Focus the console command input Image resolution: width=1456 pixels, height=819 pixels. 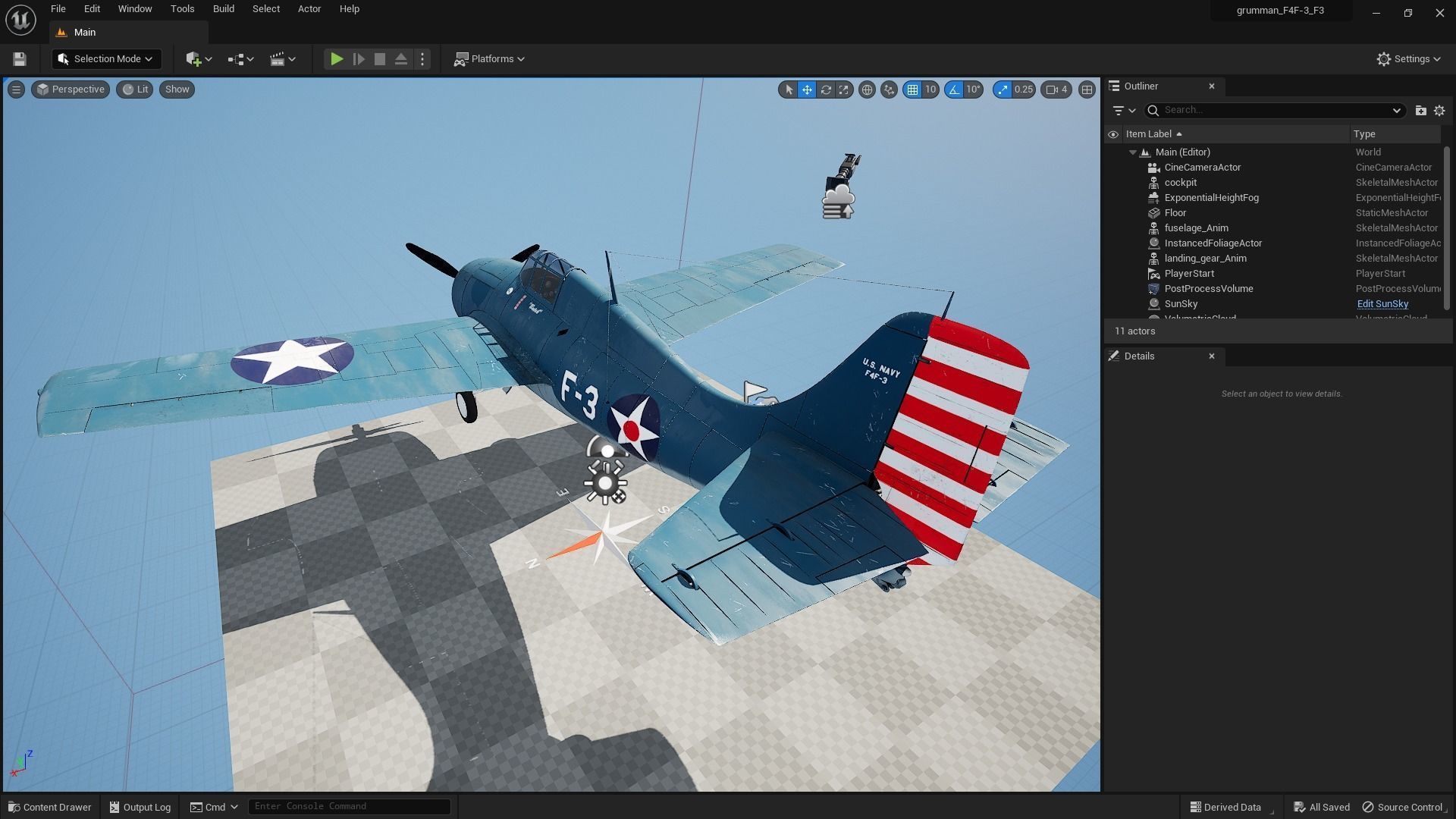pyautogui.click(x=350, y=807)
